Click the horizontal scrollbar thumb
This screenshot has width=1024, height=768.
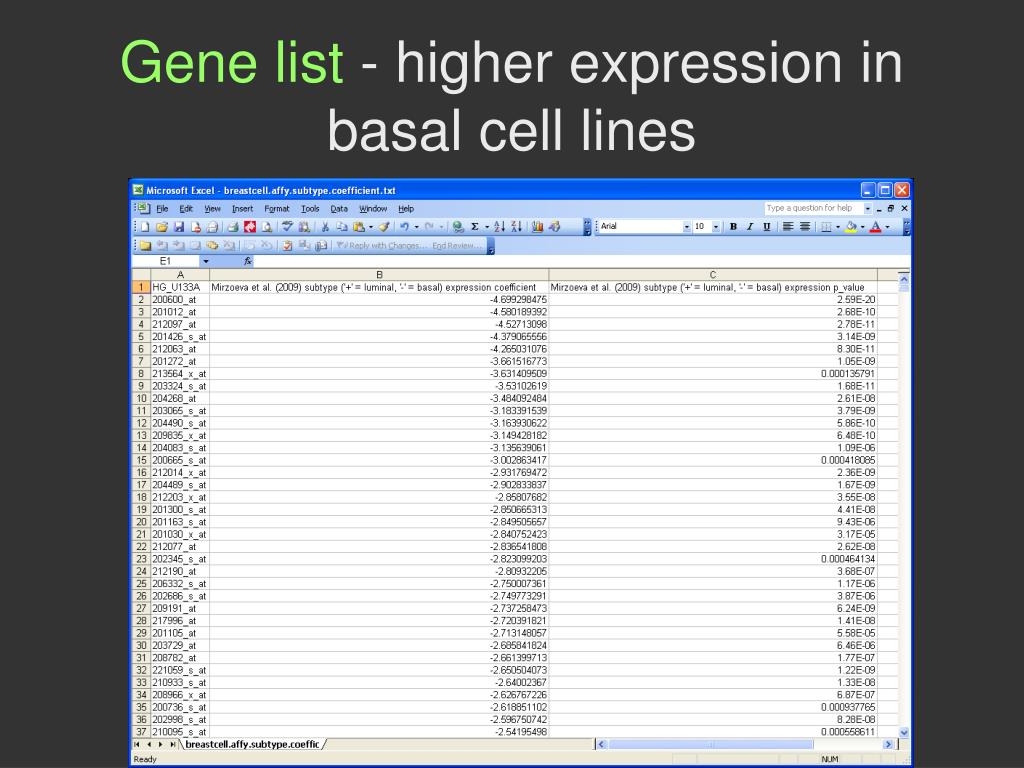[711, 744]
